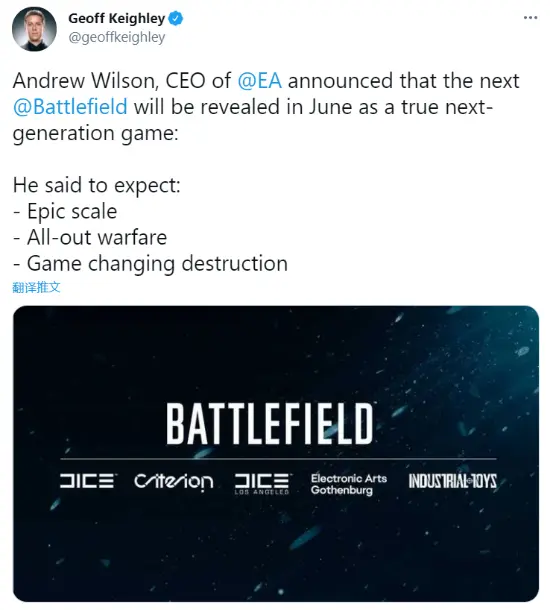Click the 'Game changing destruction' line
The height and width of the screenshot is (610, 550).
point(150,264)
